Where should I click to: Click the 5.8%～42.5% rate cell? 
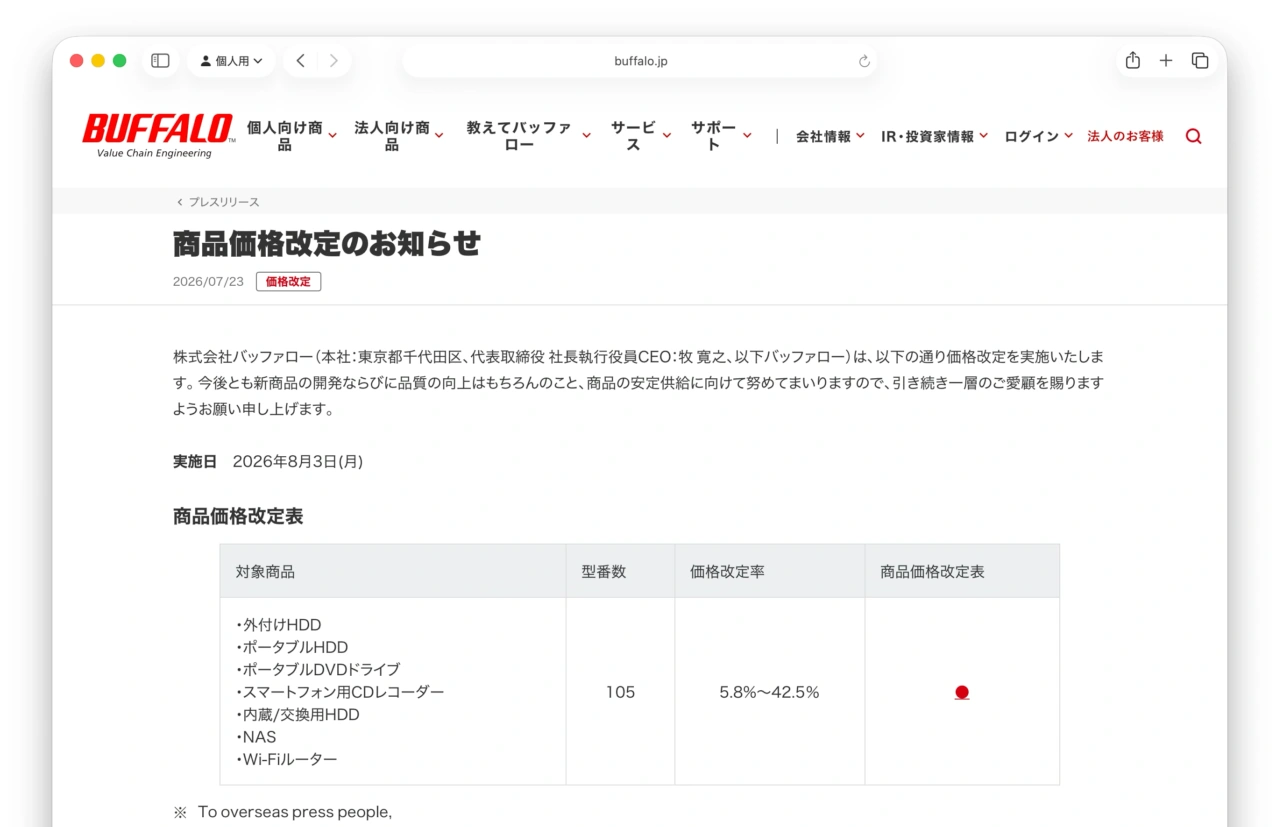click(769, 692)
